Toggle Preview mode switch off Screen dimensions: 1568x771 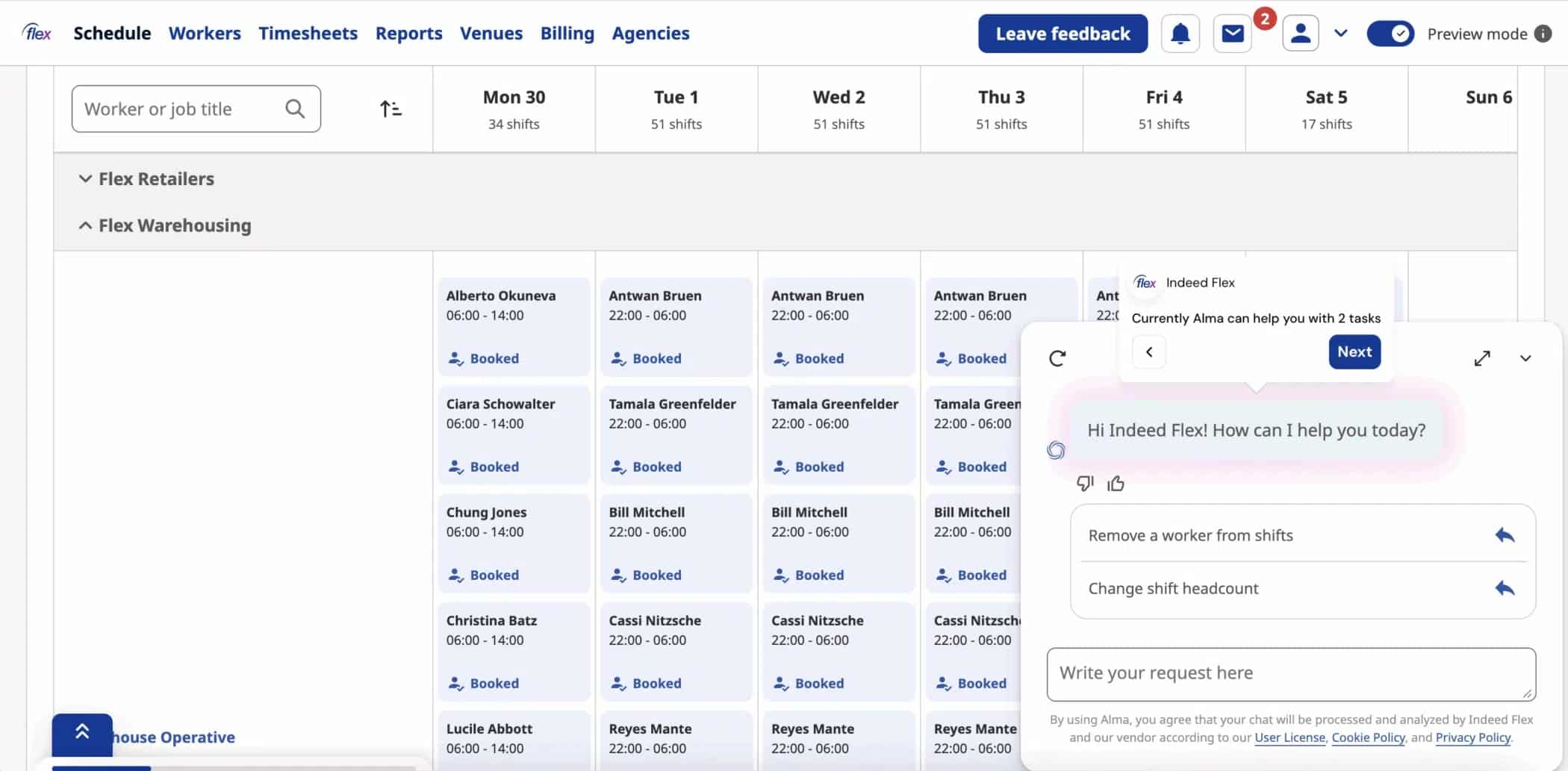[x=1390, y=34]
